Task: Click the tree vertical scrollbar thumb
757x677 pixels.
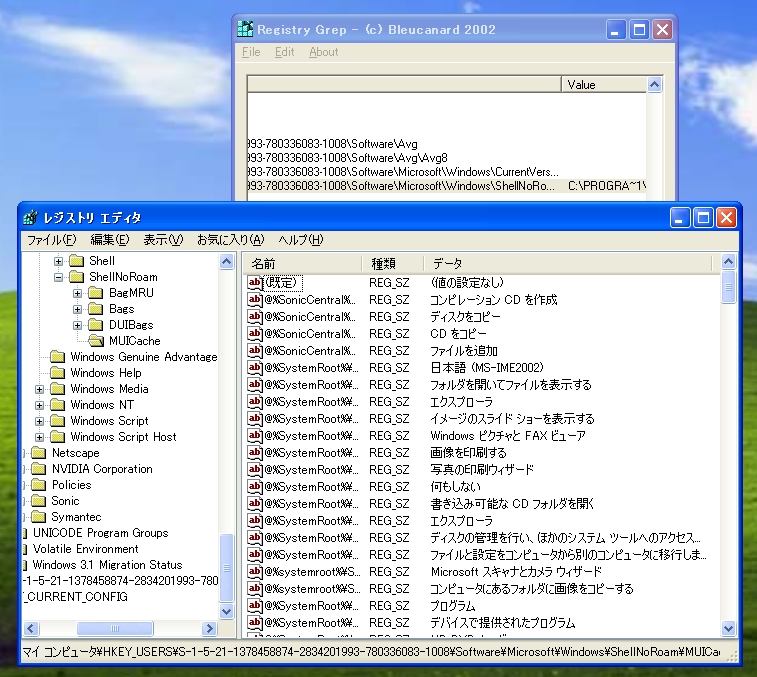Action: (x=226, y=567)
